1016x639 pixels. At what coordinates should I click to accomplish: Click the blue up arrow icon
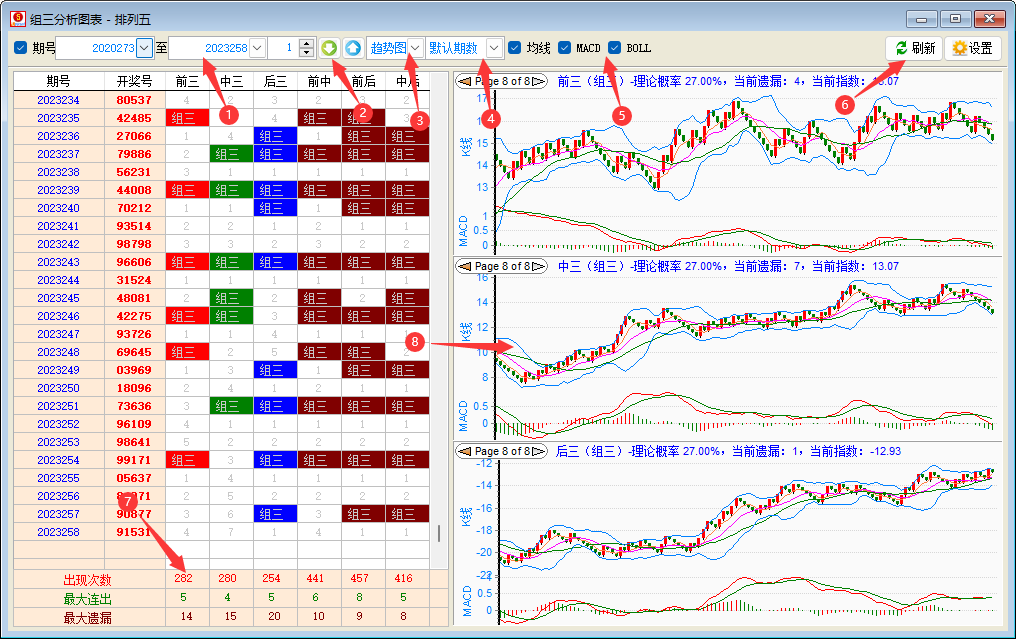point(352,48)
